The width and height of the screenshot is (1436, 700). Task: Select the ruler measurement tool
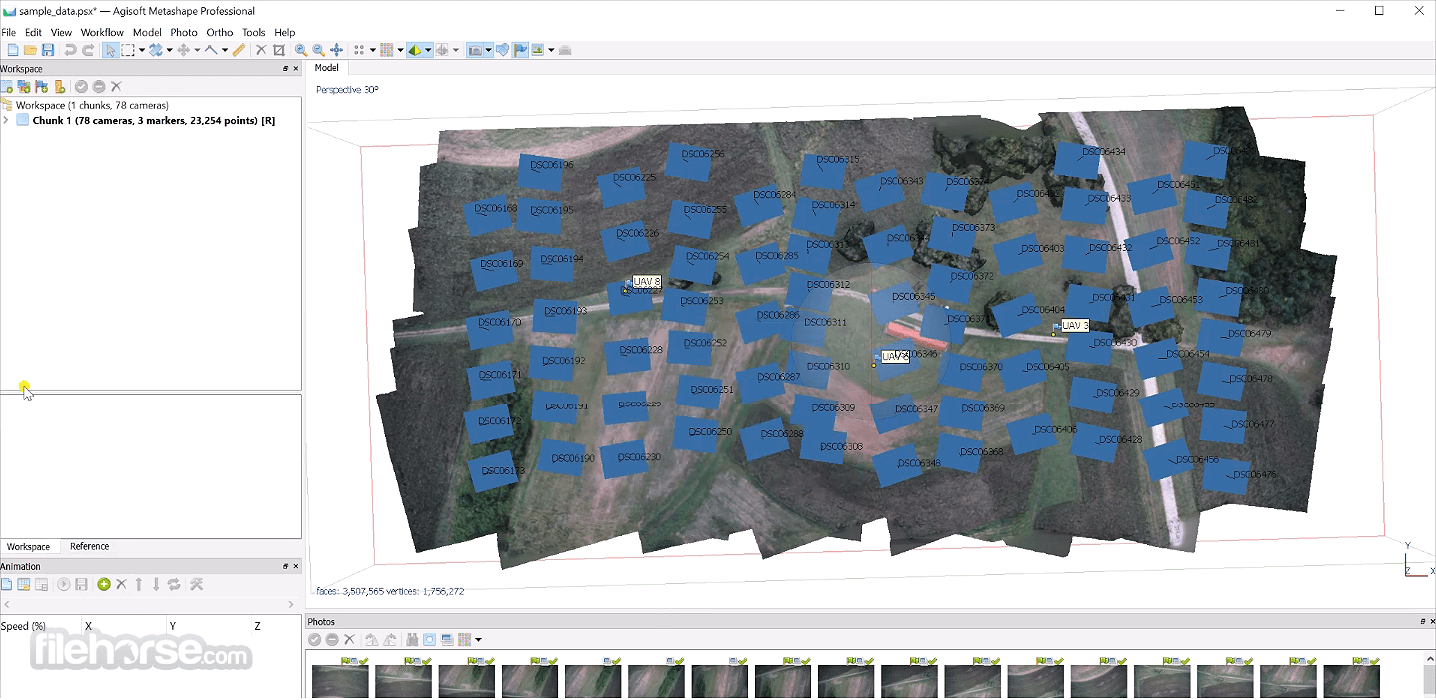click(239, 50)
